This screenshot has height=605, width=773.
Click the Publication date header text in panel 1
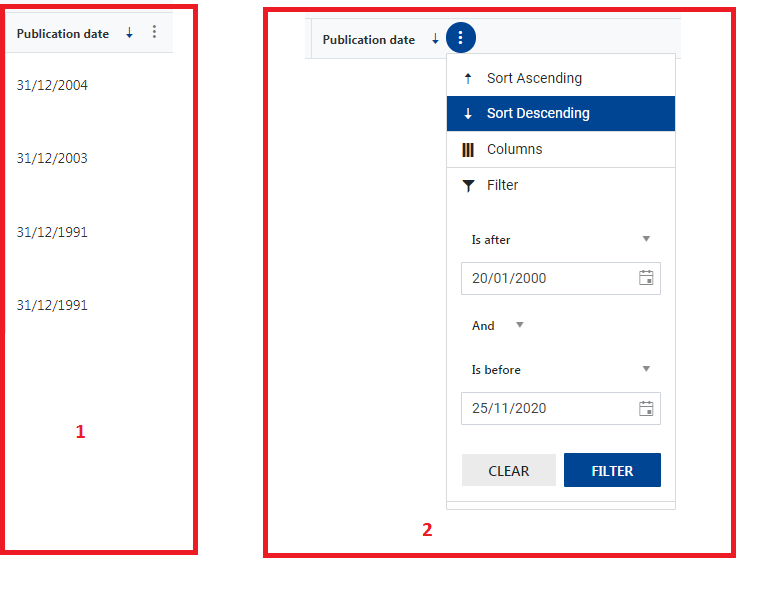63,34
